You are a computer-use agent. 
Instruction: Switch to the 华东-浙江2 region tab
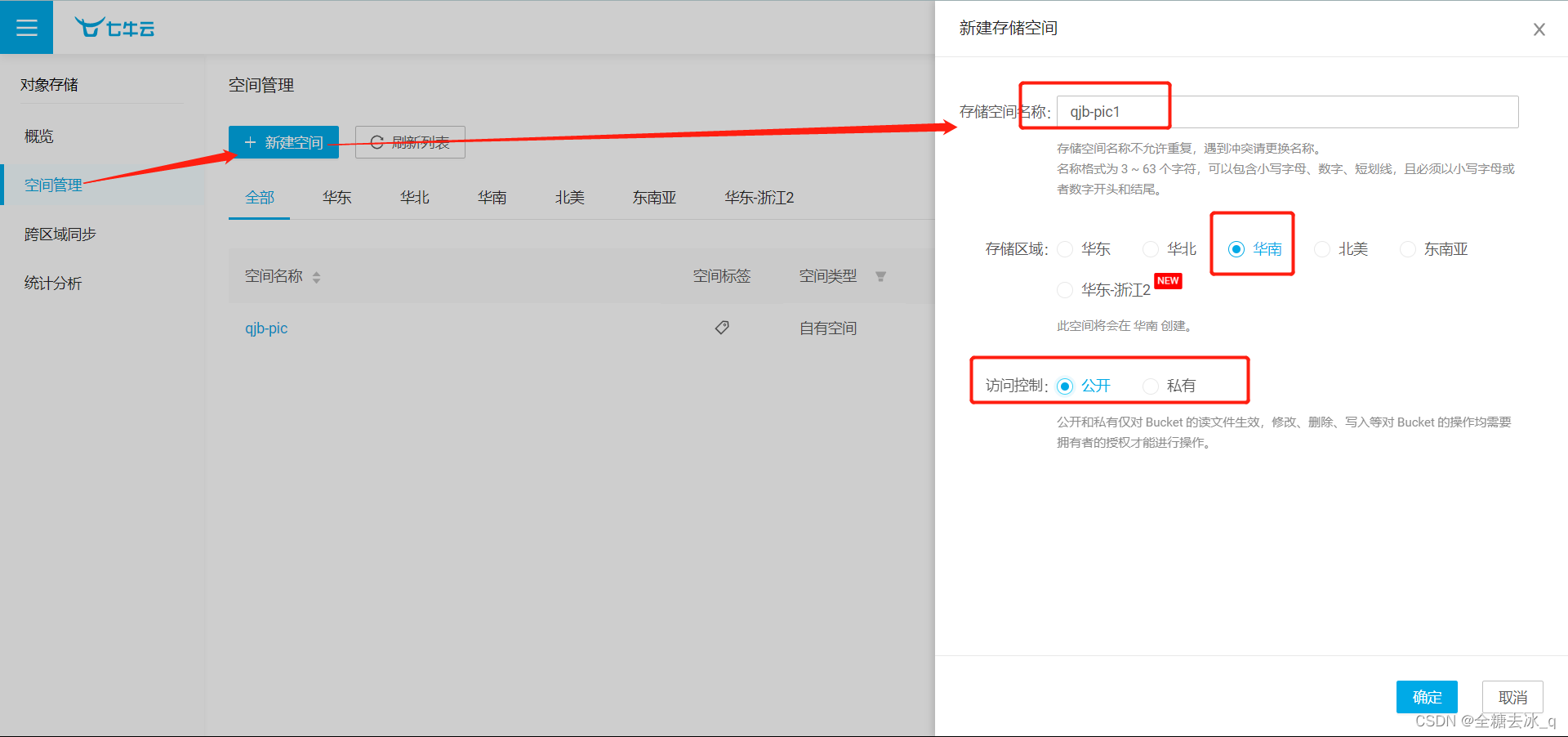tap(759, 198)
